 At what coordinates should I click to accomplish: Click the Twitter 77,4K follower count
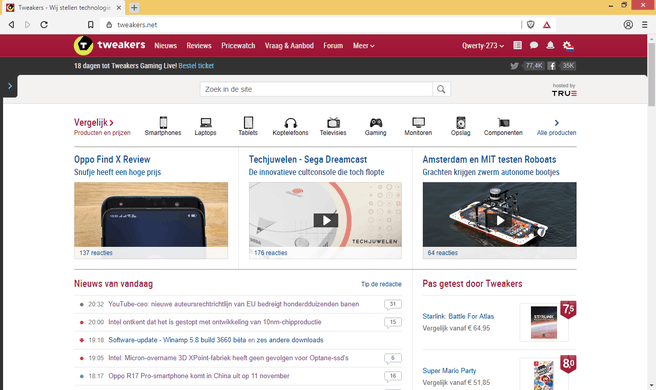[x=534, y=66]
